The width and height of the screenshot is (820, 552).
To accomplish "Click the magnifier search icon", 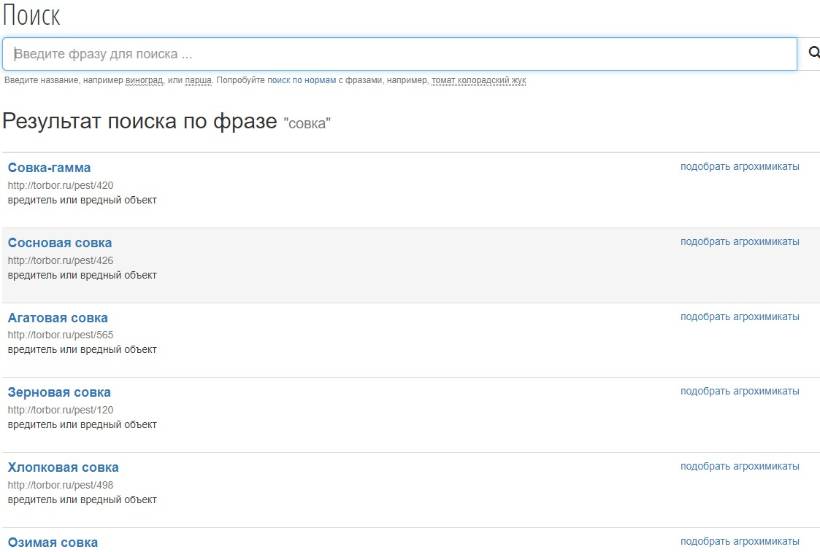I will tap(812, 54).
